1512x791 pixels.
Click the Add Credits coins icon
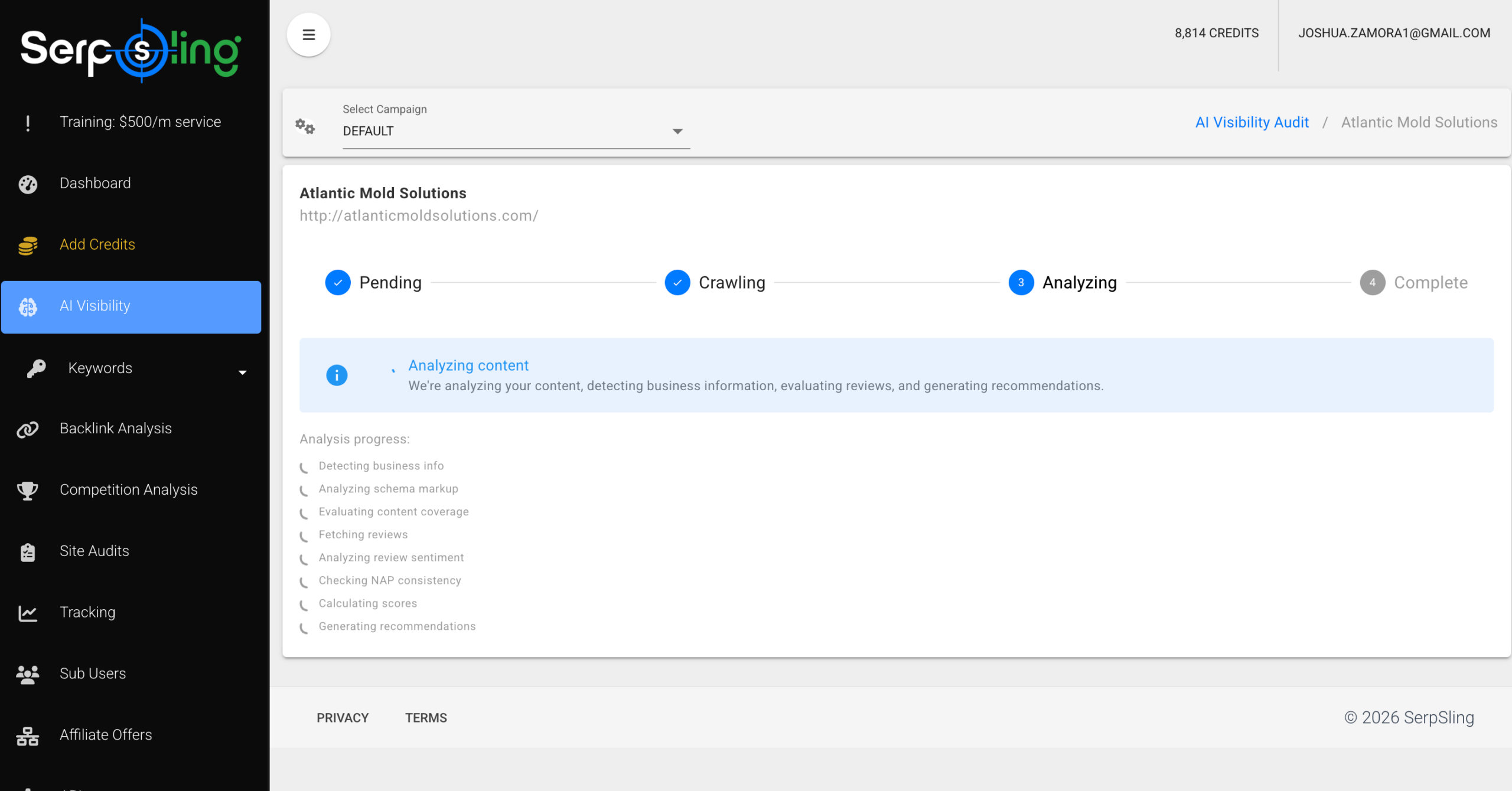tap(28, 245)
